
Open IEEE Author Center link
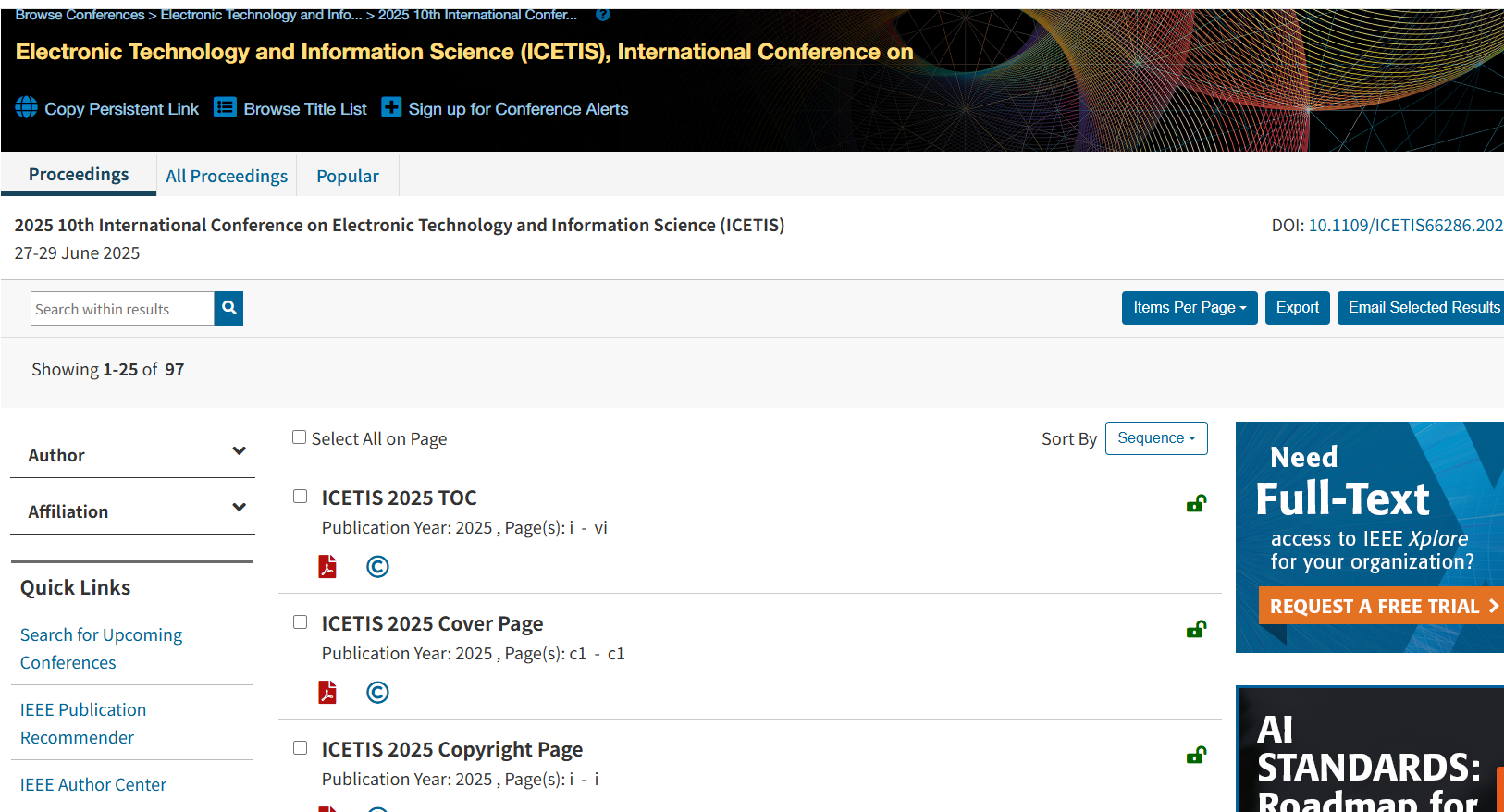[x=93, y=784]
